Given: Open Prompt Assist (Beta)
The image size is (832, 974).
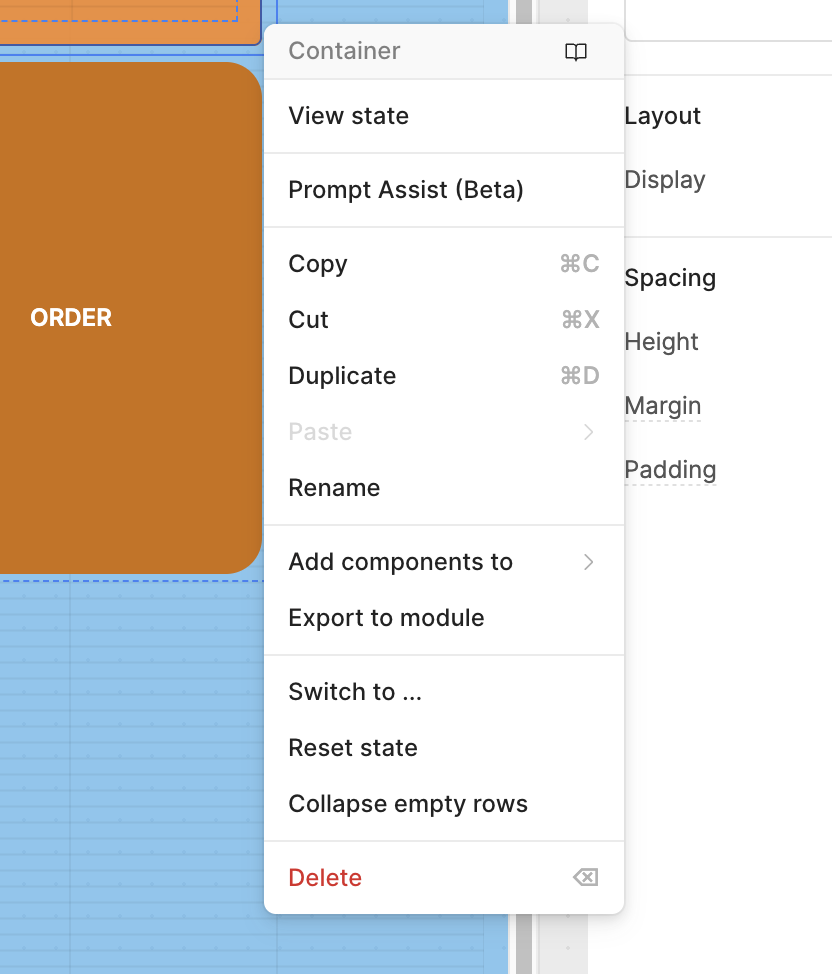Looking at the screenshot, I should [406, 190].
